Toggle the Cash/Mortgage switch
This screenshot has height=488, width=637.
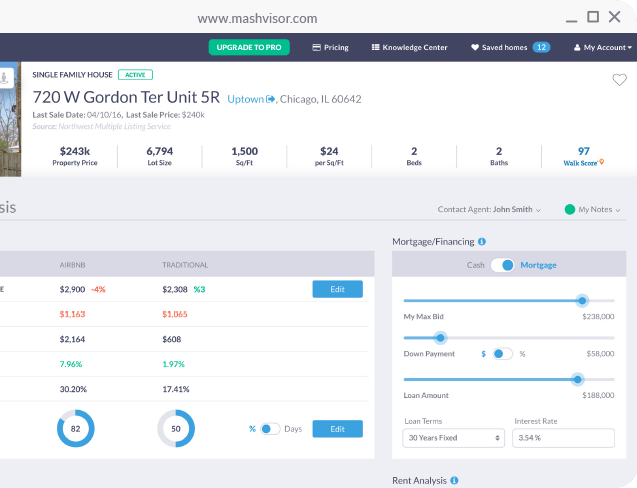[503, 265]
